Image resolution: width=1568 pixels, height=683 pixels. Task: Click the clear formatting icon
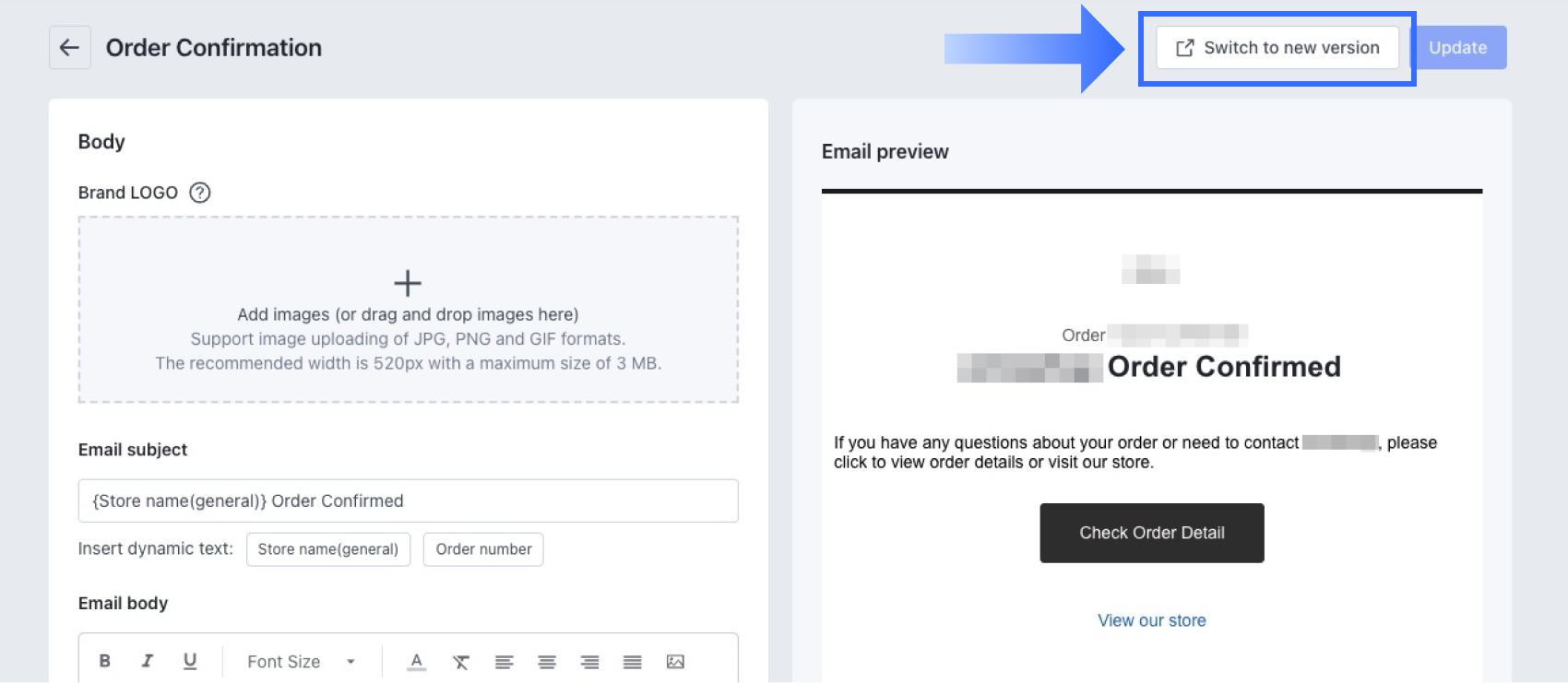(x=461, y=662)
